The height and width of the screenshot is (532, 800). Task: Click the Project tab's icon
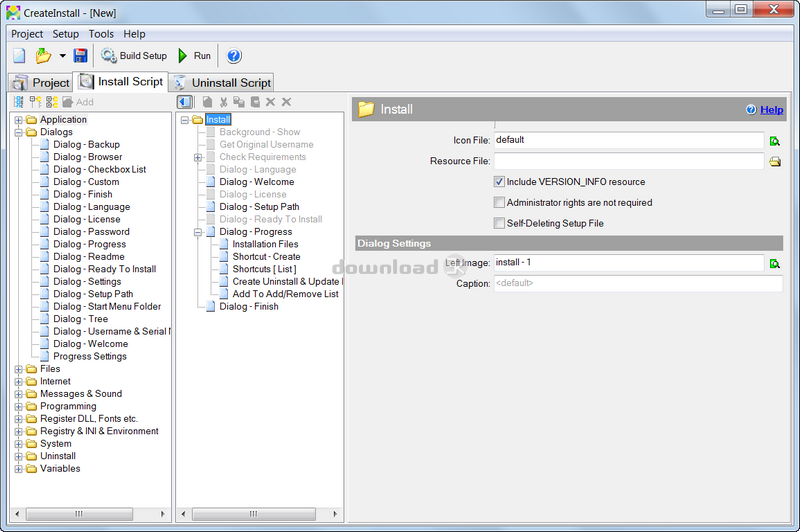pos(20,83)
